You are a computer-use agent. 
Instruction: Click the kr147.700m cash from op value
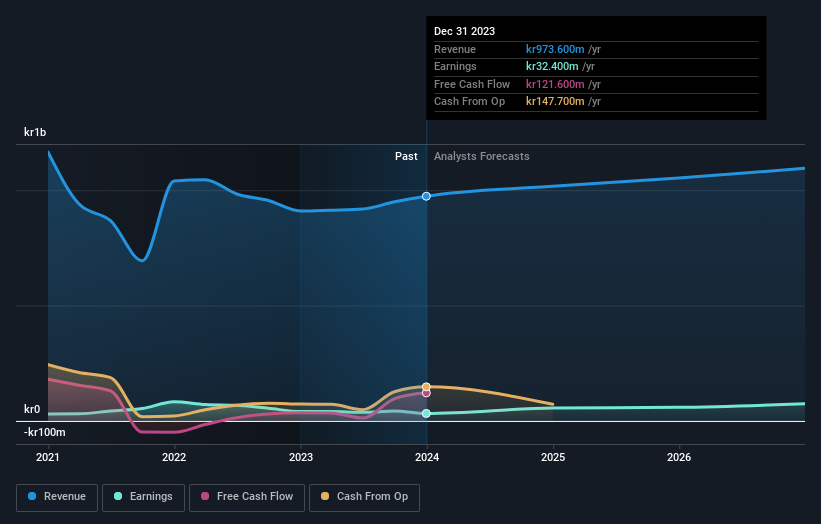tap(555, 102)
